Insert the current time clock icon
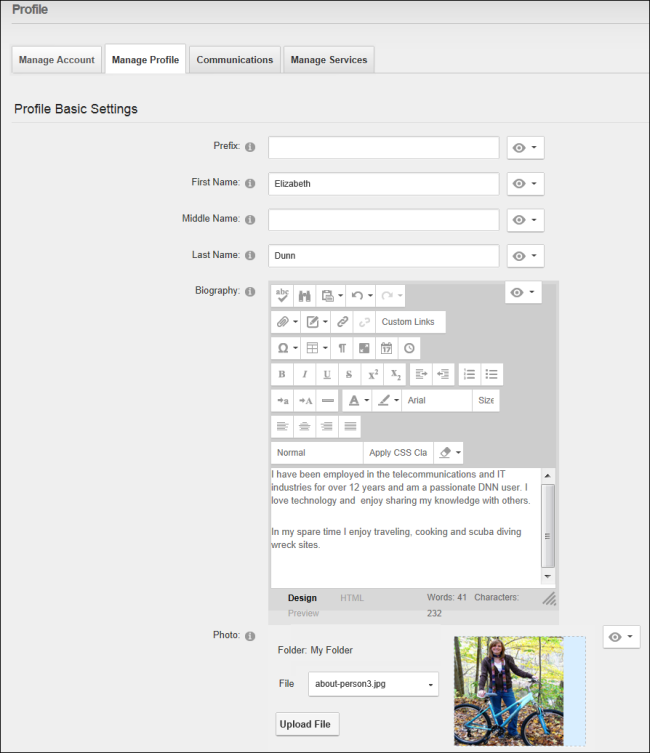This screenshot has height=753, width=650. pos(409,348)
